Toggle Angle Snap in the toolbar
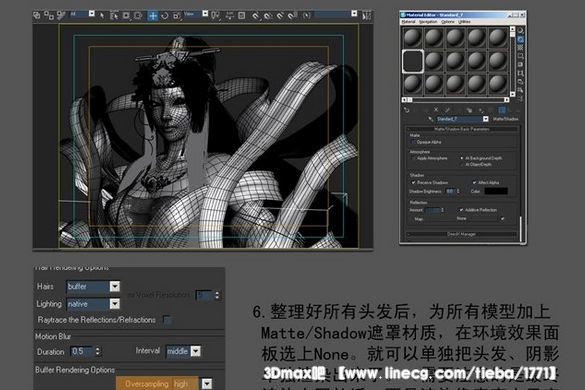The height and width of the screenshot is (390, 585). point(268,16)
